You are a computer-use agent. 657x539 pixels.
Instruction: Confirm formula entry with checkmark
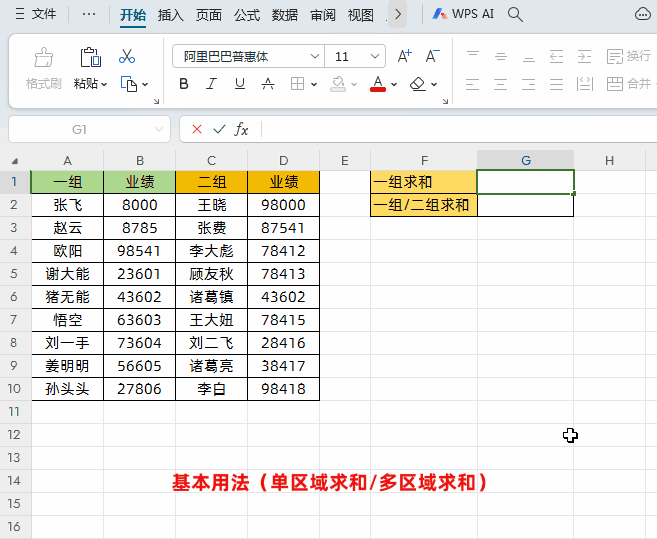[x=219, y=129]
